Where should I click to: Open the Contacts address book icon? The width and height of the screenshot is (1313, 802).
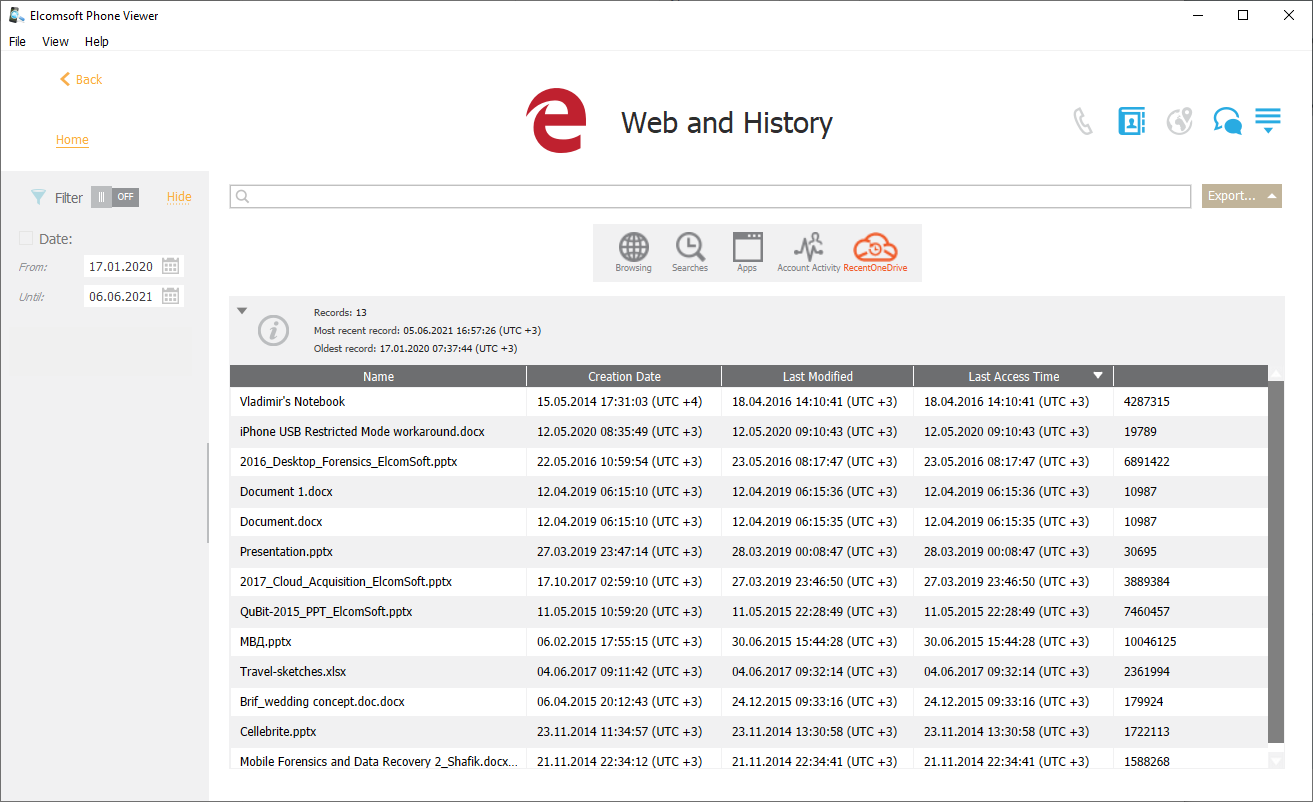tap(1131, 122)
